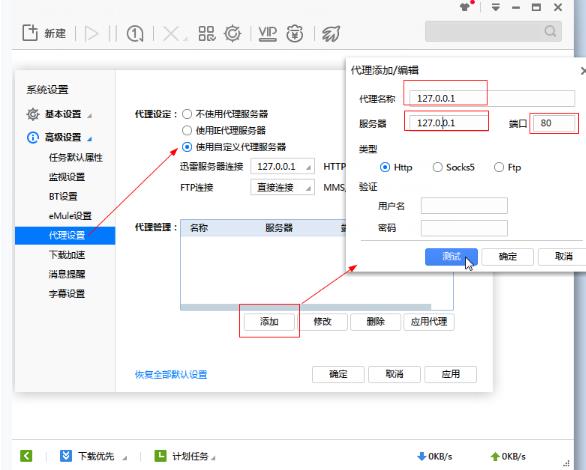Click the QR grid icon in toolbar
The height and width of the screenshot is (470, 586).
[206, 33]
